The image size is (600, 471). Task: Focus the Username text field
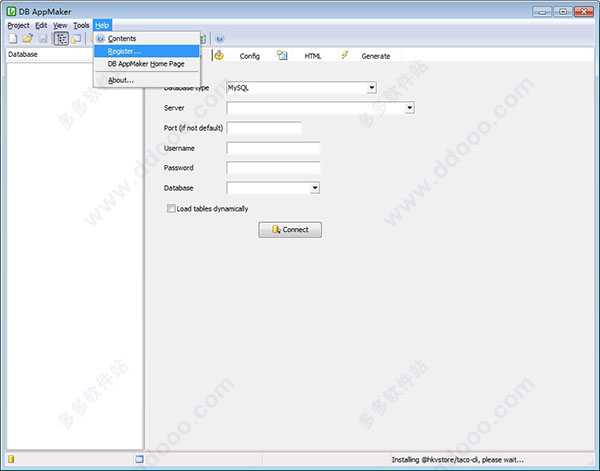point(273,148)
